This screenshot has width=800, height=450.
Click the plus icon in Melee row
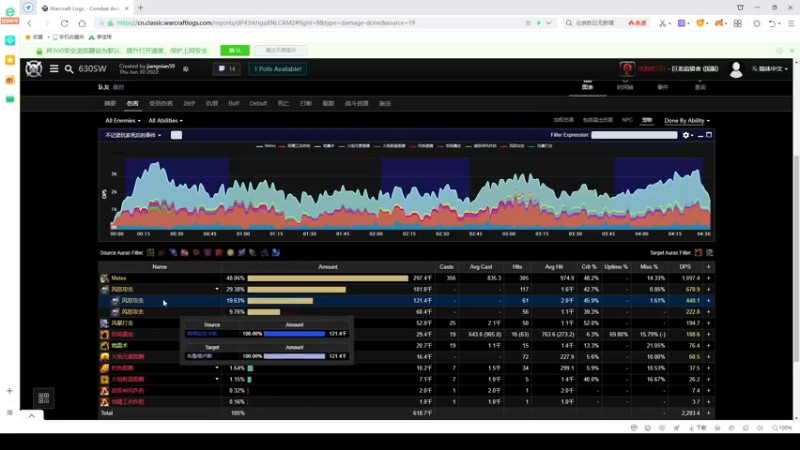(708, 278)
